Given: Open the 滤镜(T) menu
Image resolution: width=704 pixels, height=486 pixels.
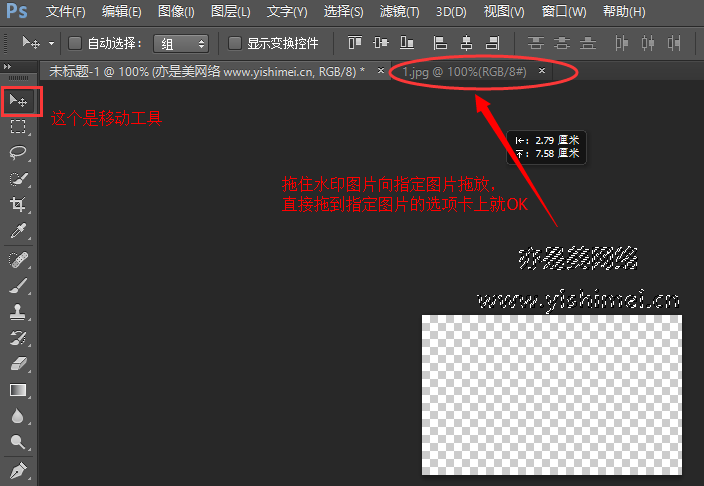Looking at the screenshot, I should 402,12.
